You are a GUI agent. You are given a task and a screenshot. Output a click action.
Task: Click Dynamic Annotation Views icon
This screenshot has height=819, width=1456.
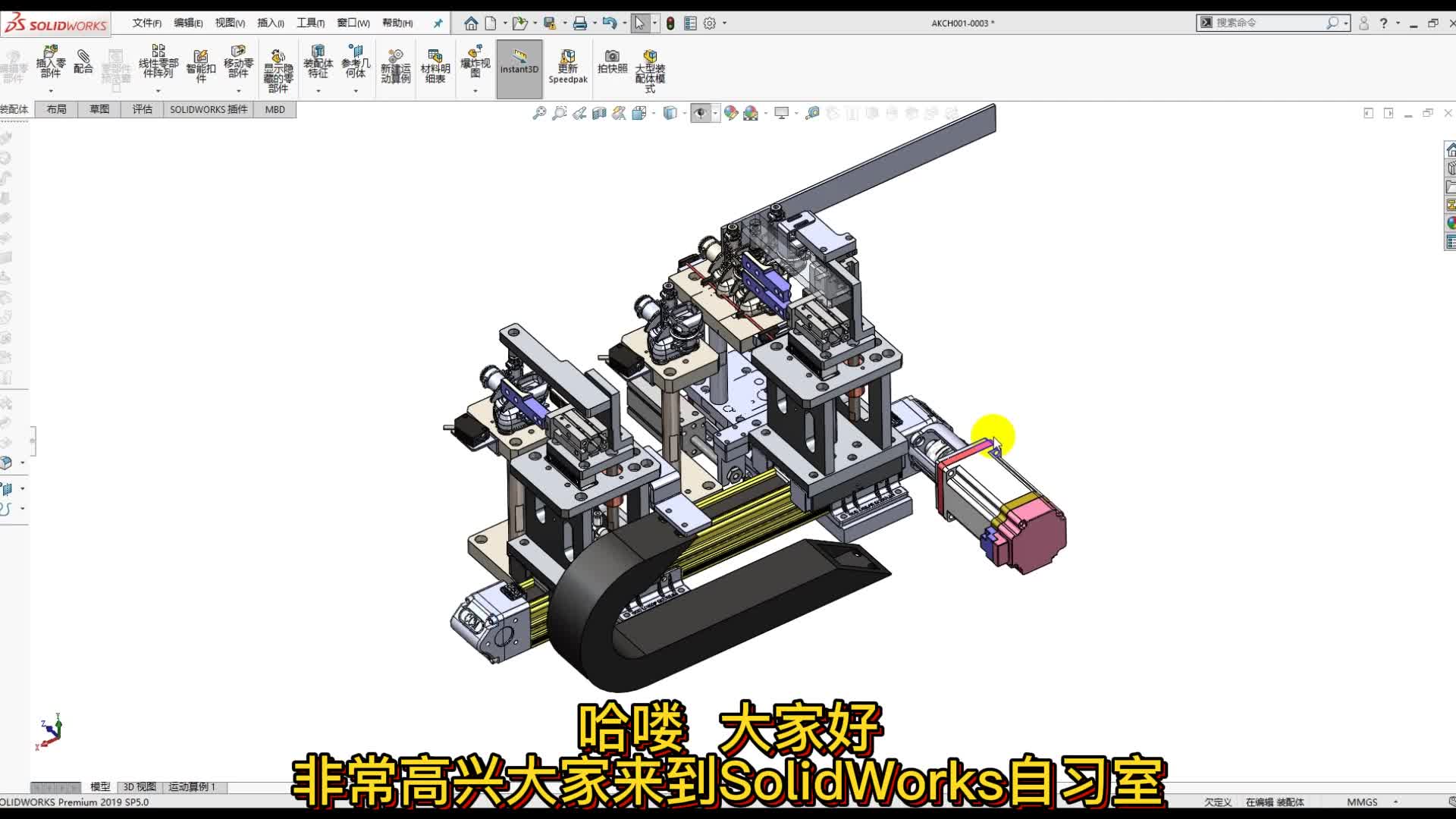click(x=619, y=113)
